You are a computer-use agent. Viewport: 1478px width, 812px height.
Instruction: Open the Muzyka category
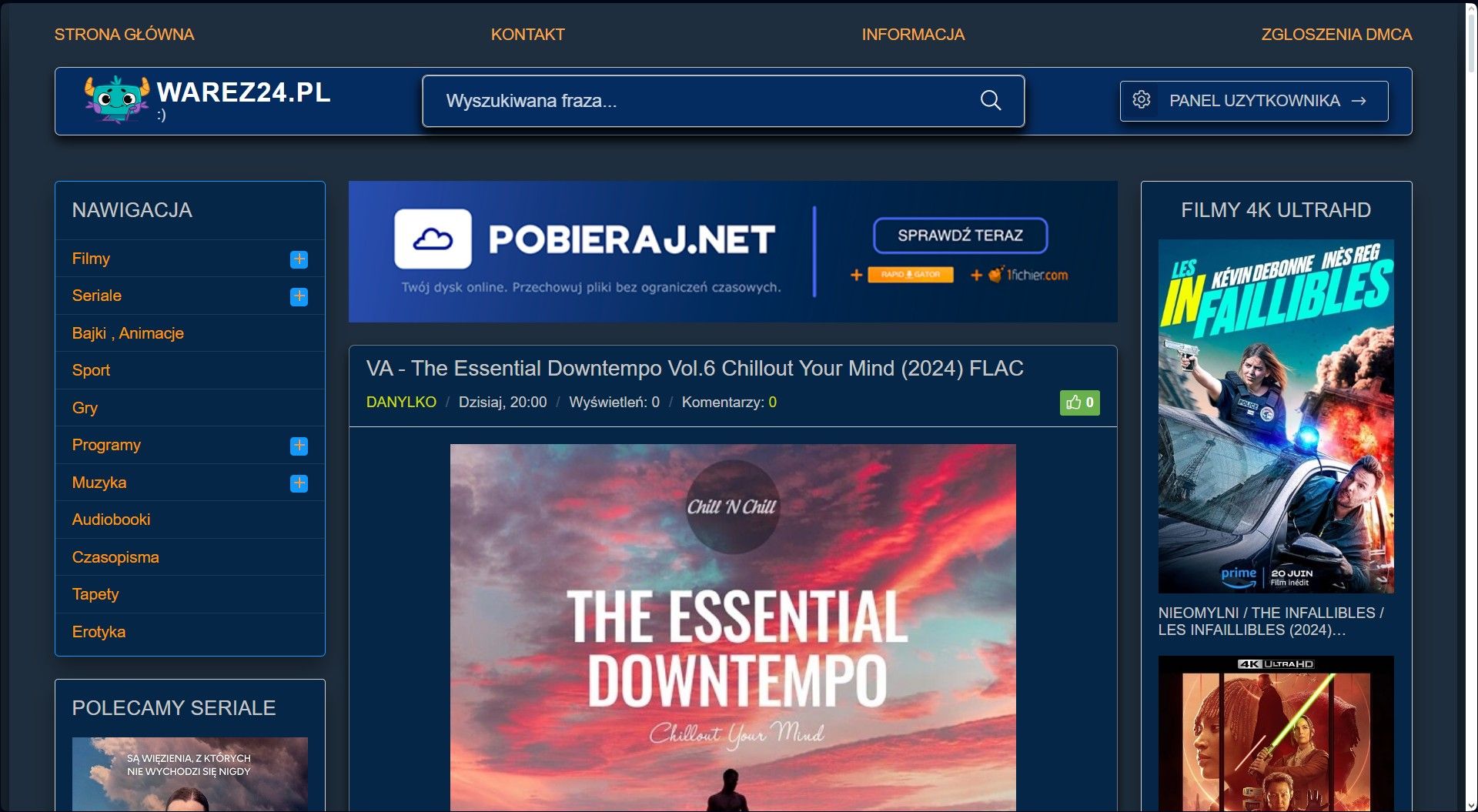99,483
